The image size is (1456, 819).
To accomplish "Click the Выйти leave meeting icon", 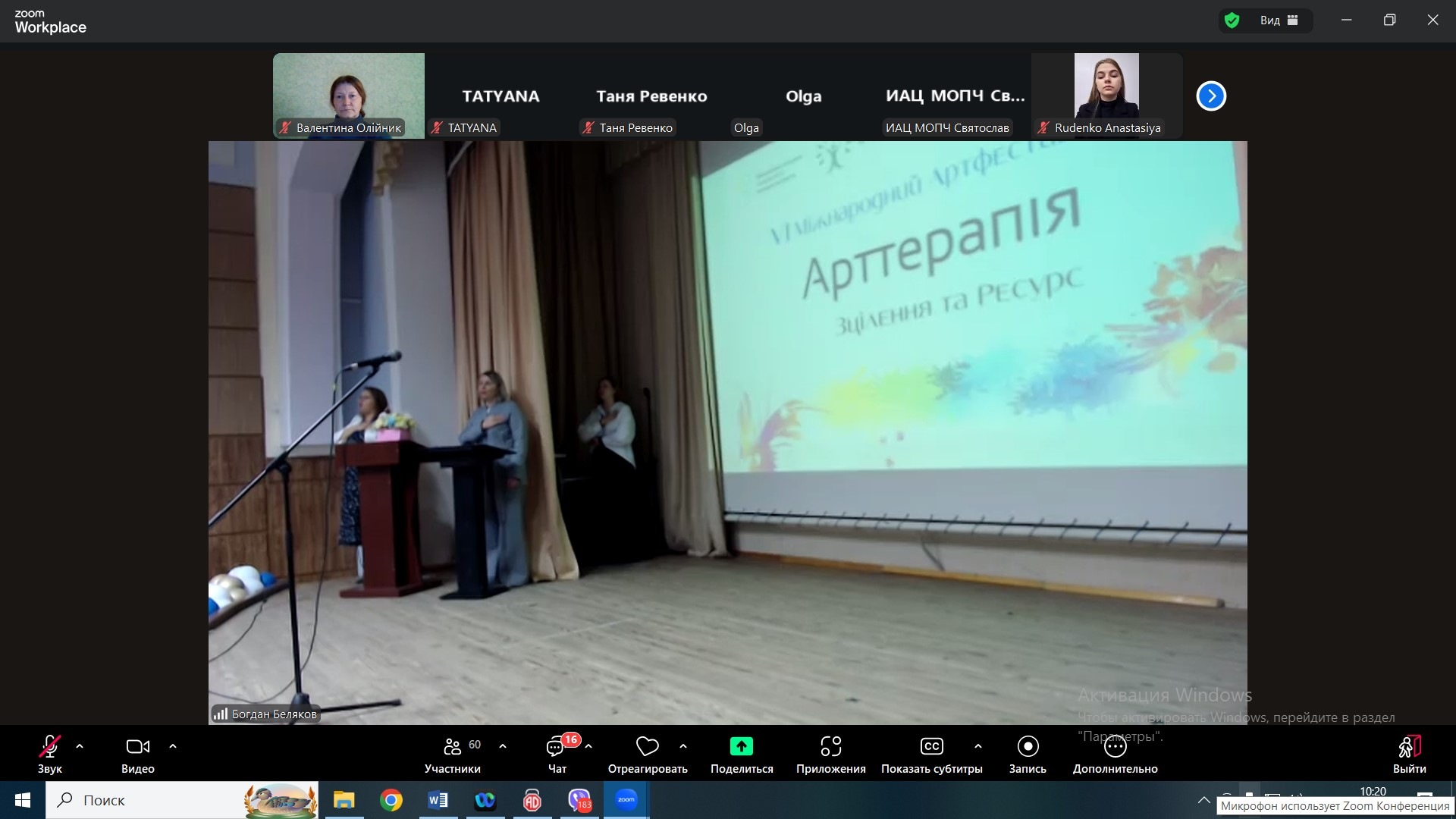I will pos(1409,748).
